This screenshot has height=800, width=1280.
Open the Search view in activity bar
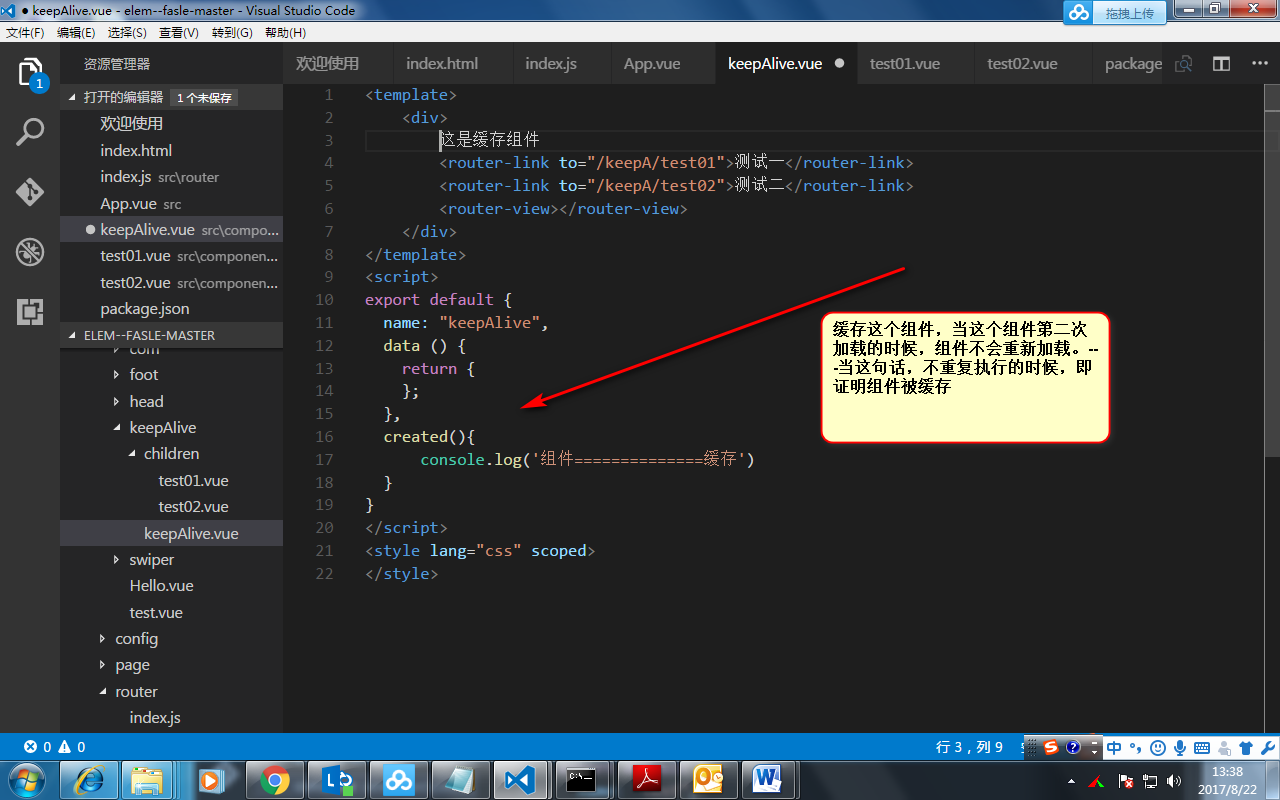(x=30, y=131)
